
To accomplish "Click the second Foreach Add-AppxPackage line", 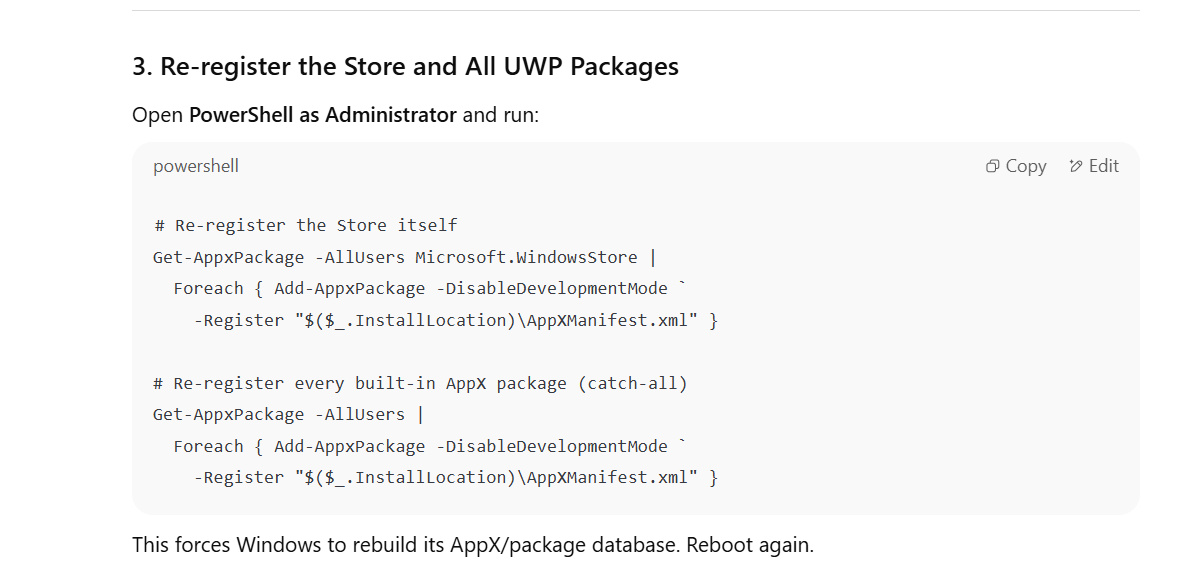I will 431,446.
